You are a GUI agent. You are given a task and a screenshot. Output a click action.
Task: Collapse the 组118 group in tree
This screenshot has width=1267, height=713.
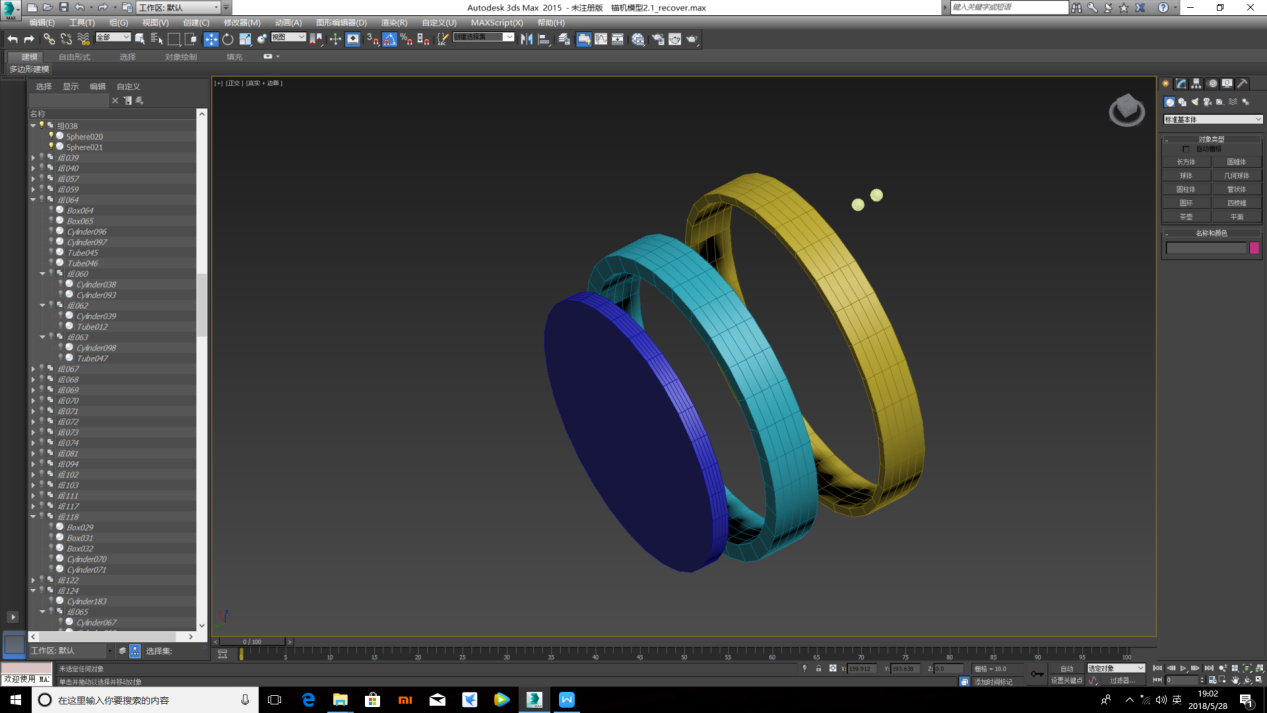[33, 517]
